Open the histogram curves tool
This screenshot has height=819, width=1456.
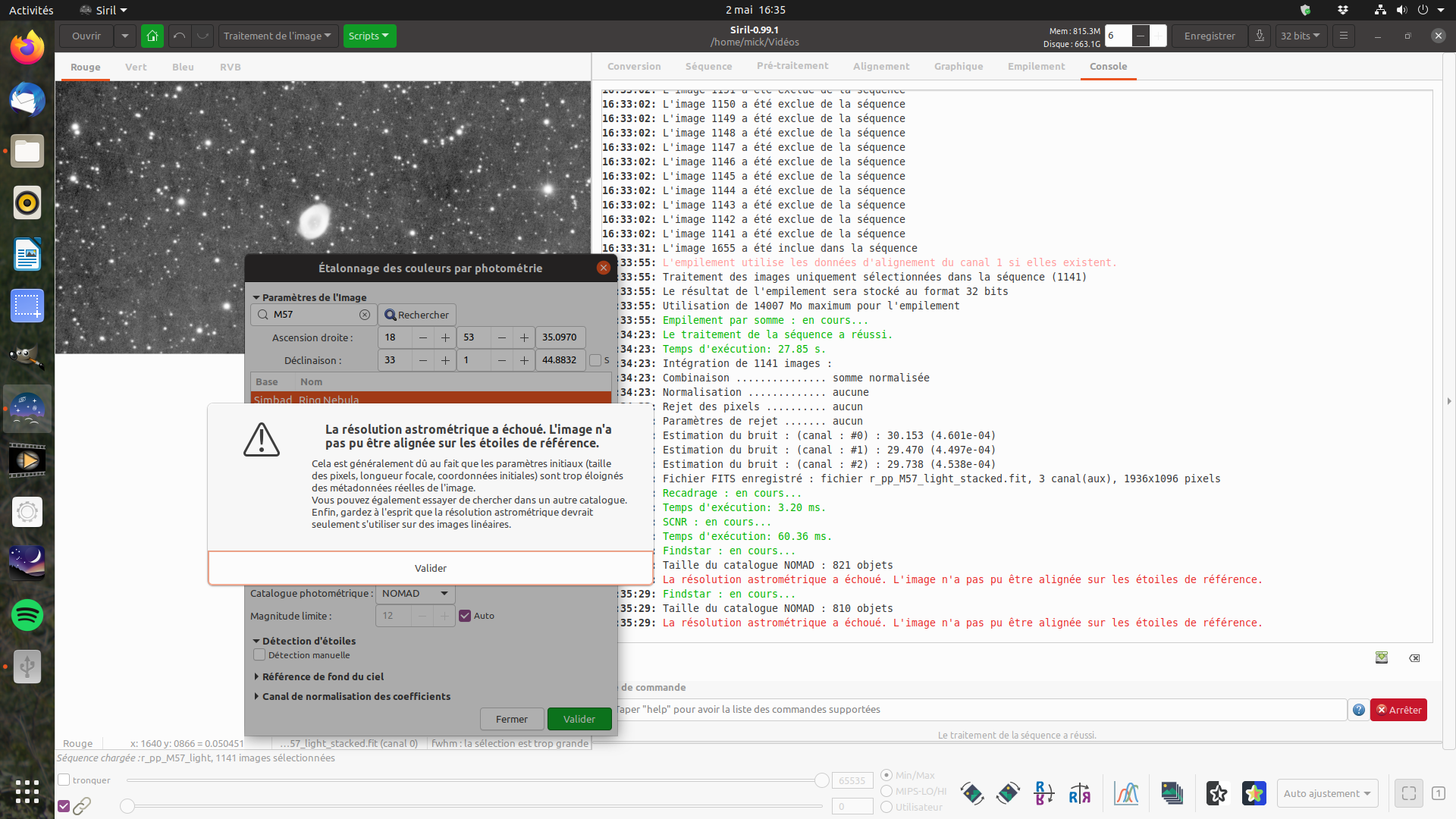tap(1126, 793)
